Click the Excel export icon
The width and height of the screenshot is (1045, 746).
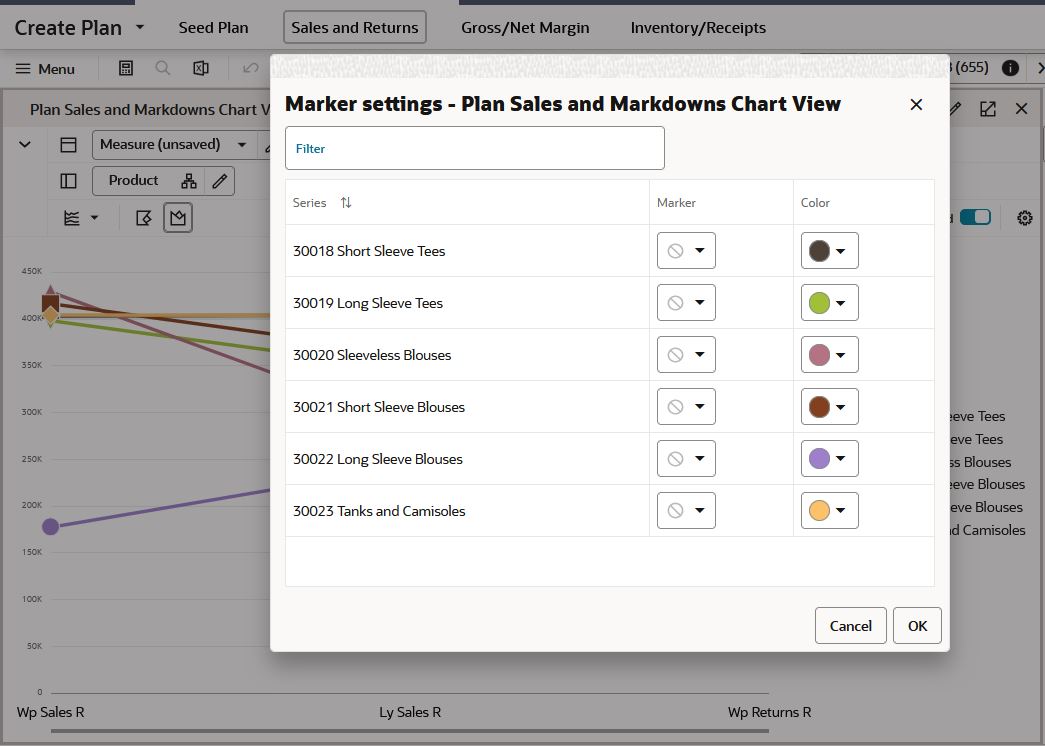pos(201,68)
